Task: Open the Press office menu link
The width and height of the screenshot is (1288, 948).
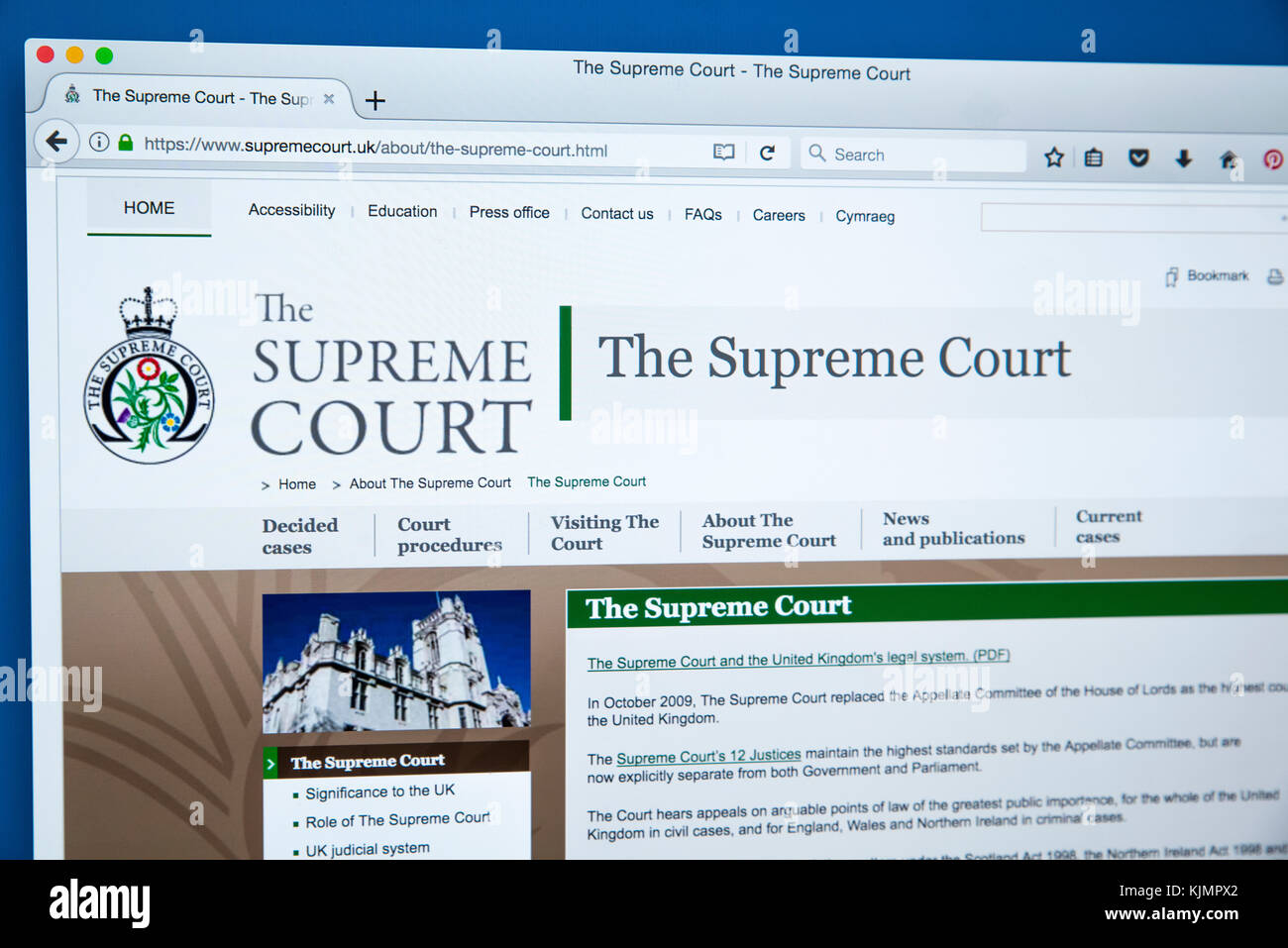Action: pyautogui.click(x=509, y=212)
